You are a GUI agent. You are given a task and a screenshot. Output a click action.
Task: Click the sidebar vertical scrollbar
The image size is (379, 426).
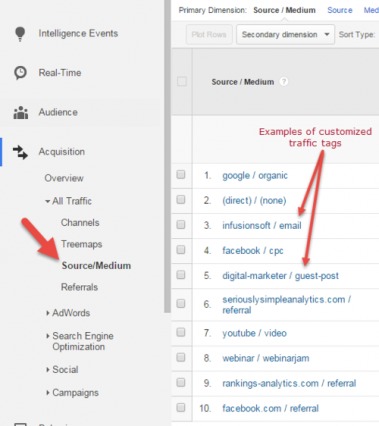[x=167, y=157]
